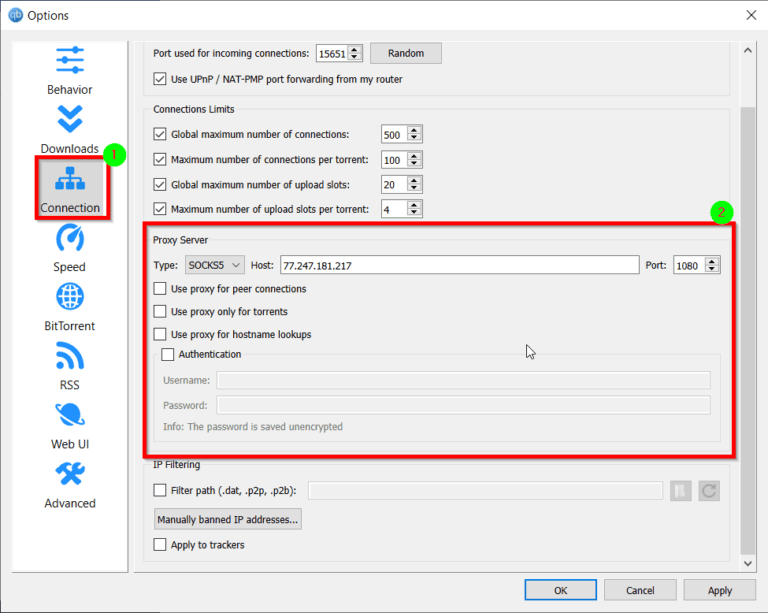Image resolution: width=768 pixels, height=613 pixels.
Task: Decrease the incoming connections port value
Action: 355,57
